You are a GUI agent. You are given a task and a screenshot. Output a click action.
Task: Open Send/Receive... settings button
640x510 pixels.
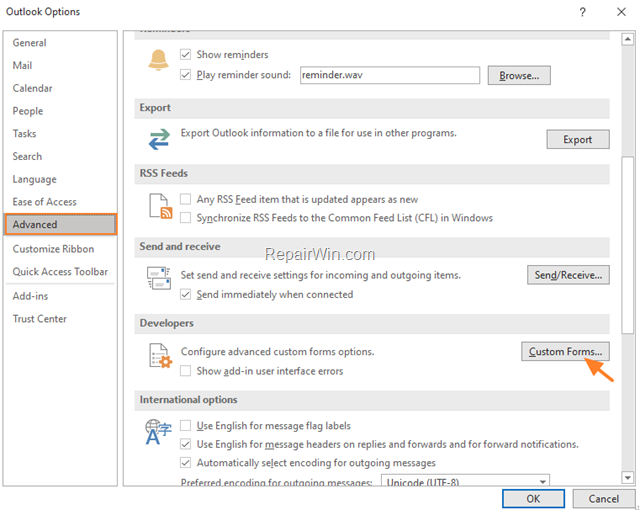tap(568, 275)
